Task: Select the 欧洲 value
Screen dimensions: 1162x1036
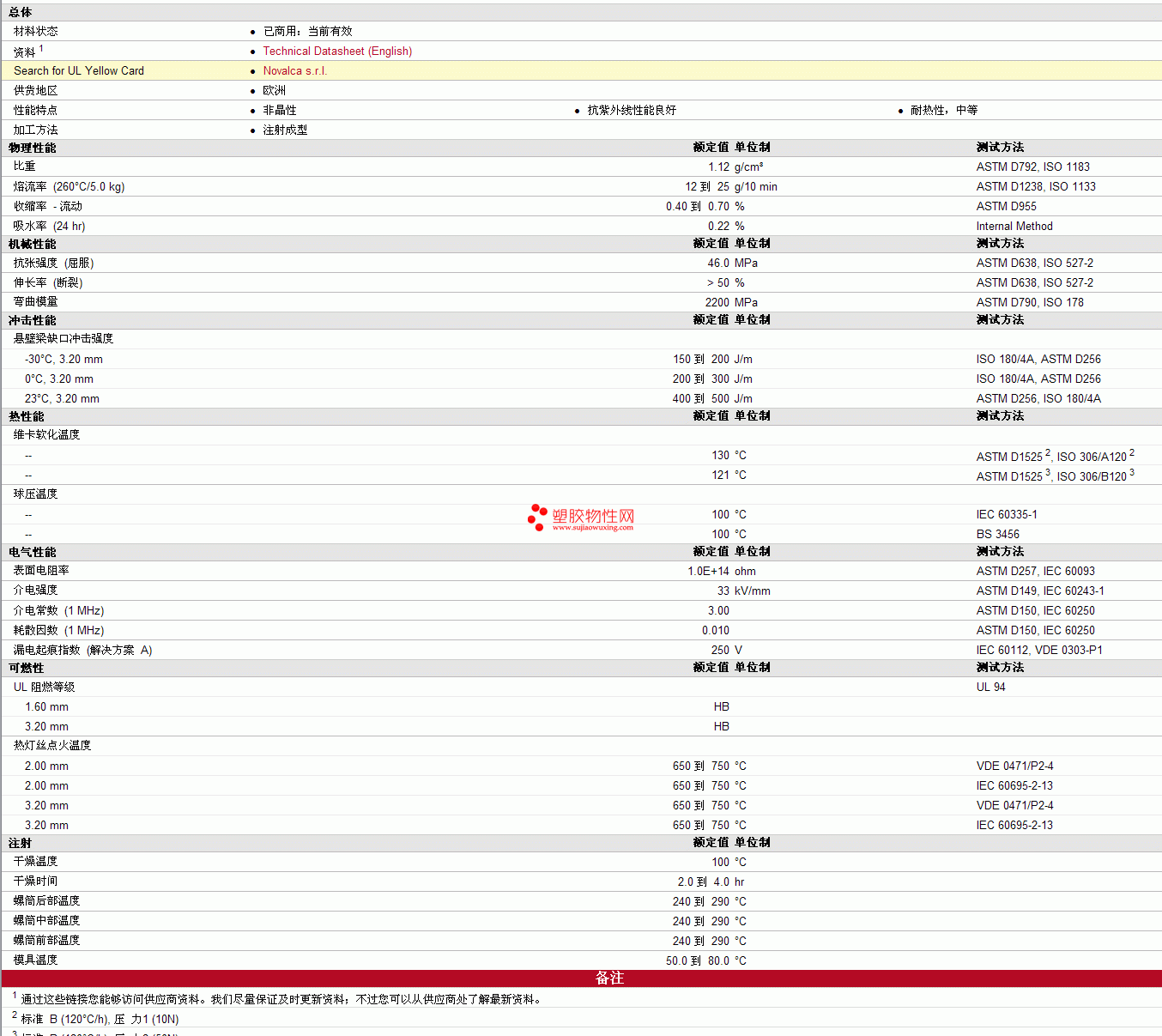Action: tap(274, 90)
